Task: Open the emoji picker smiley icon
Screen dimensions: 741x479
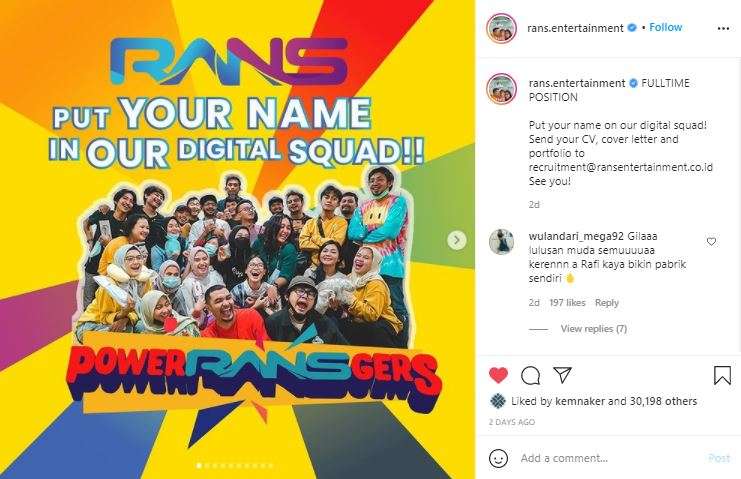Action: (498, 458)
